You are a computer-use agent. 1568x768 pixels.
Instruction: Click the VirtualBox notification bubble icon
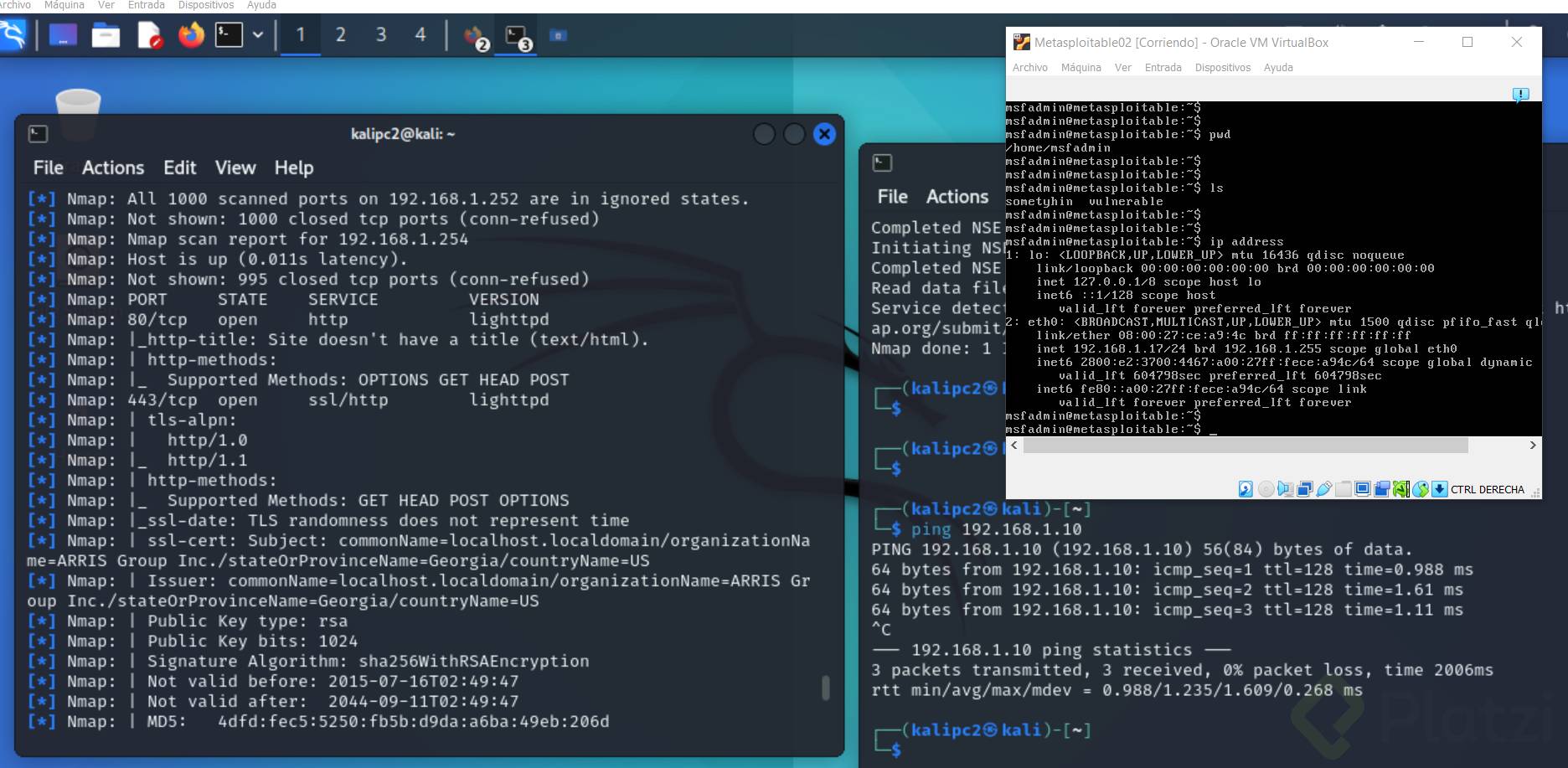(x=1521, y=95)
